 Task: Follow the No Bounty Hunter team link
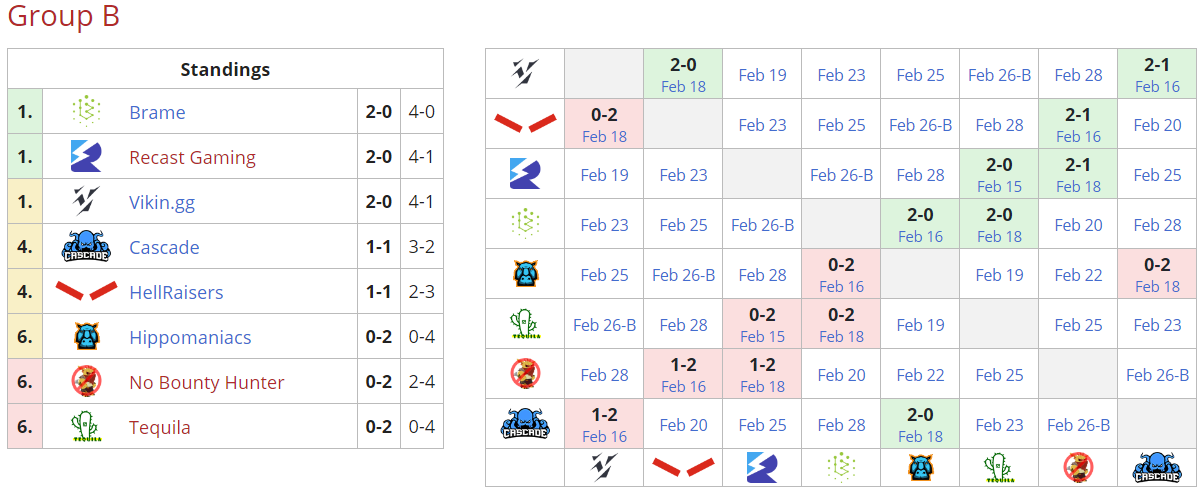tap(206, 382)
